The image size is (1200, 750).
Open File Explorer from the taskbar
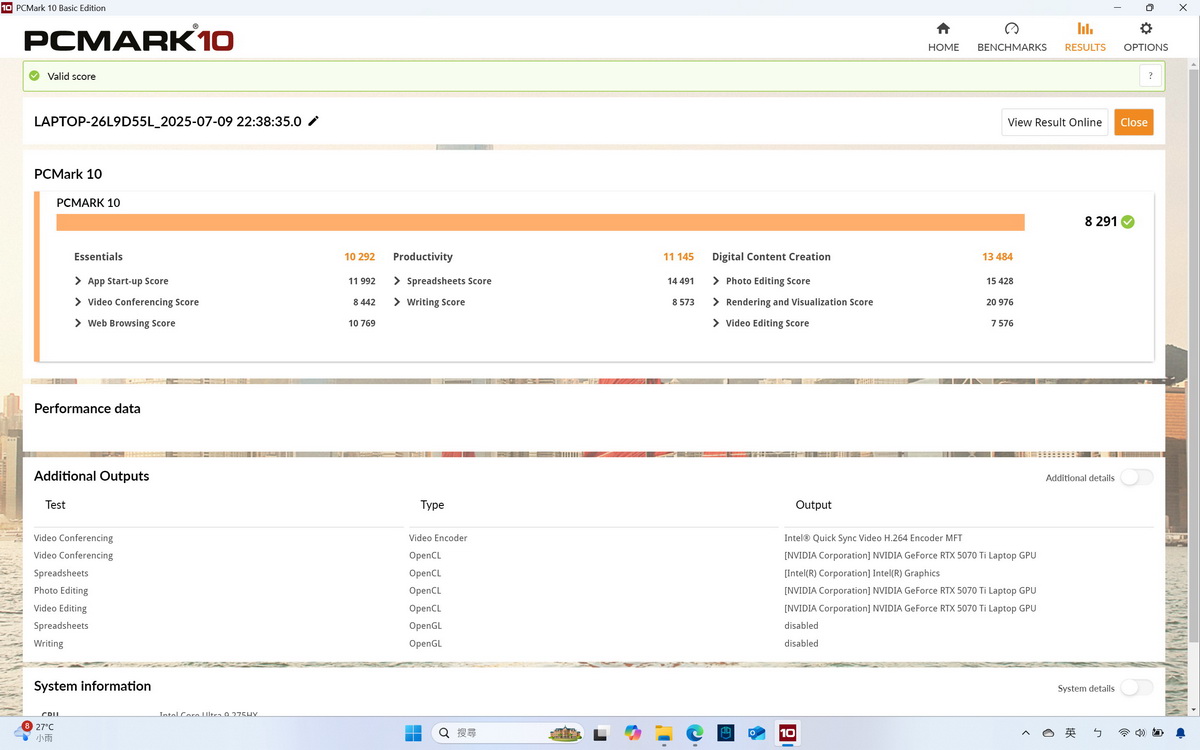(x=663, y=733)
